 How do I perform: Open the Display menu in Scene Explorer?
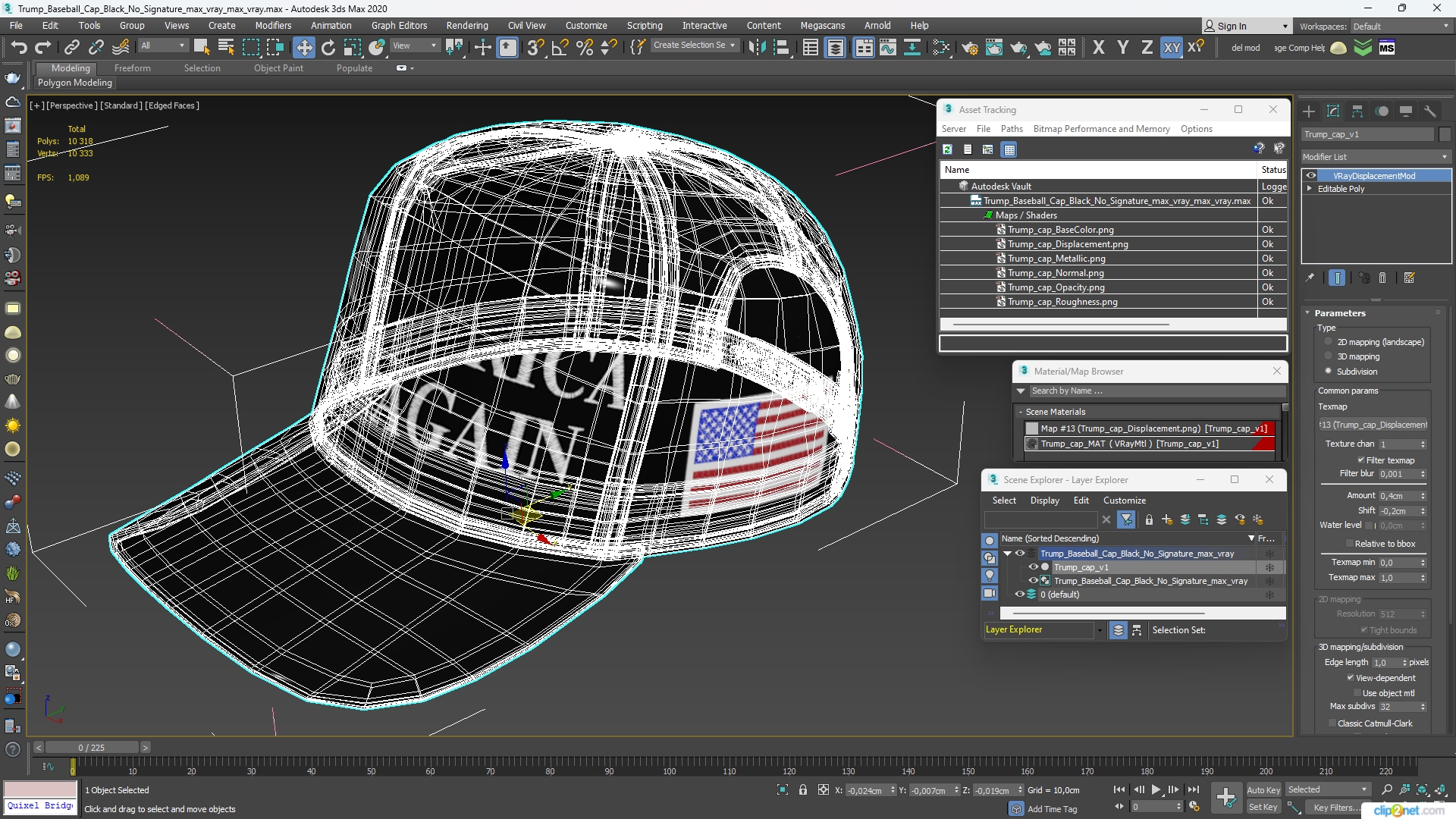pyautogui.click(x=1044, y=500)
